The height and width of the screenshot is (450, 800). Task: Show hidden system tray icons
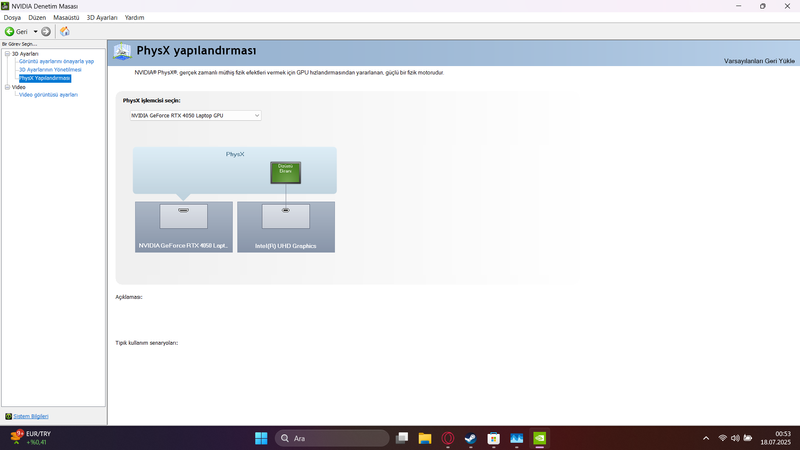[x=706, y=438]
